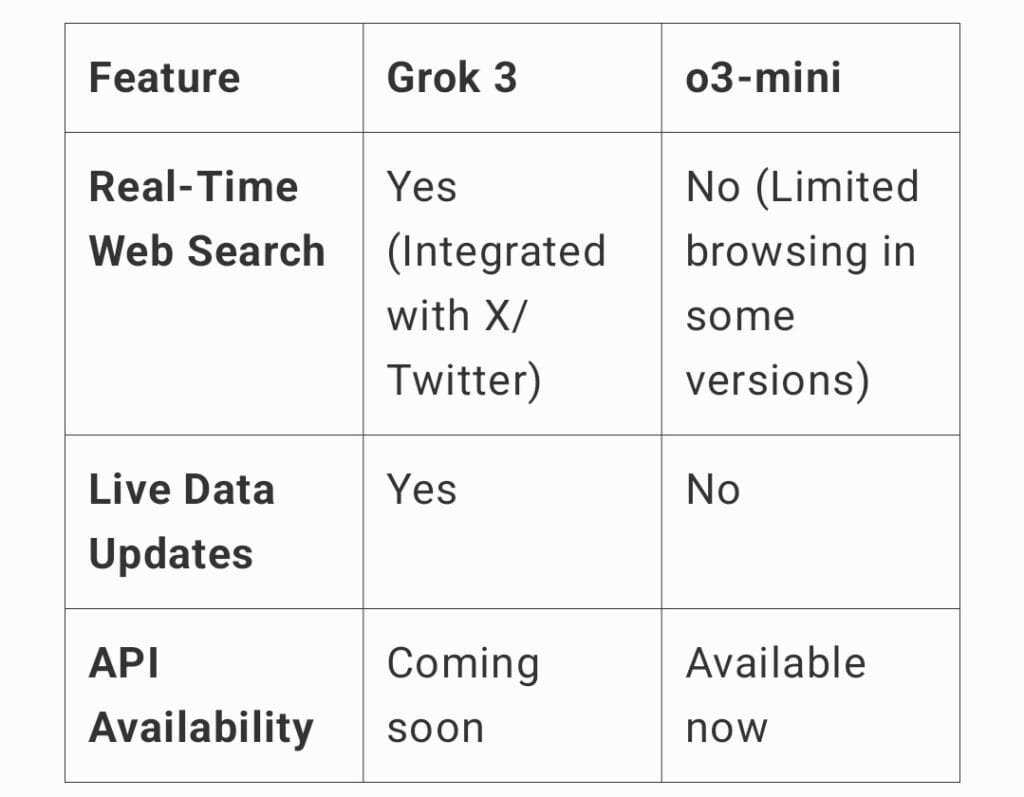Click the word "Updates" in the Feature column

click(x=171, y=553)
